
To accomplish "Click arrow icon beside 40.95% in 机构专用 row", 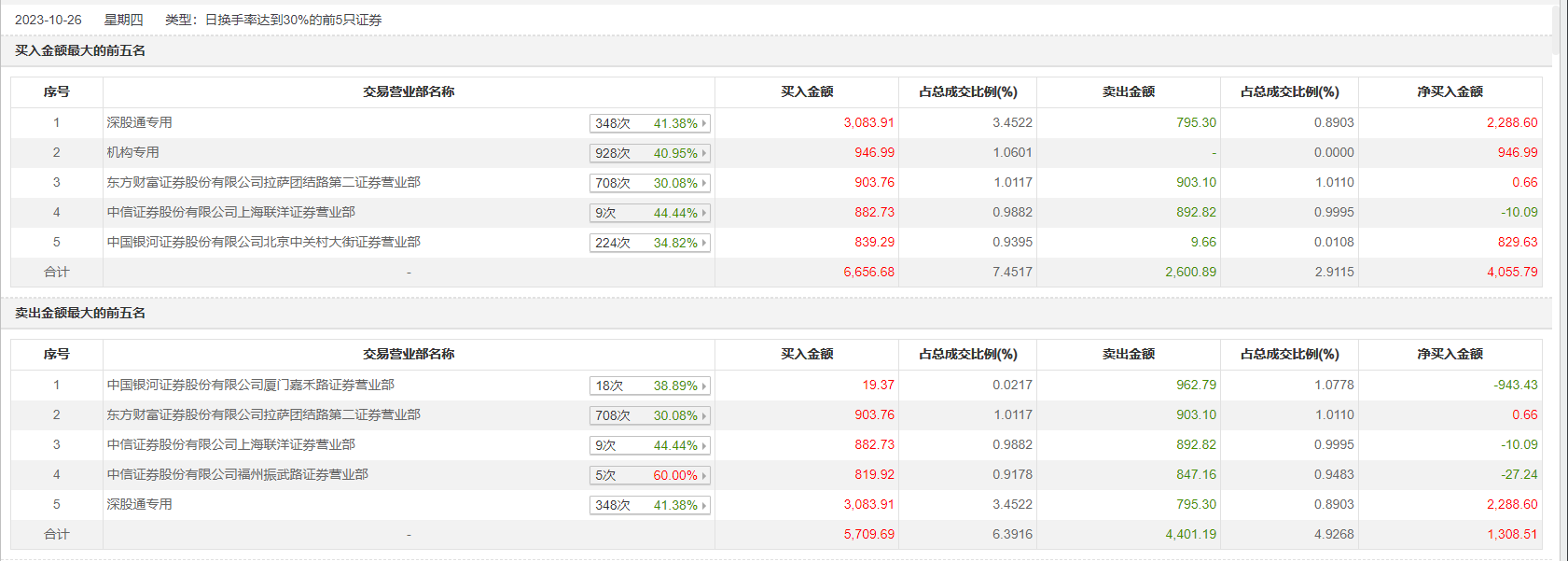I will [704, 153].
